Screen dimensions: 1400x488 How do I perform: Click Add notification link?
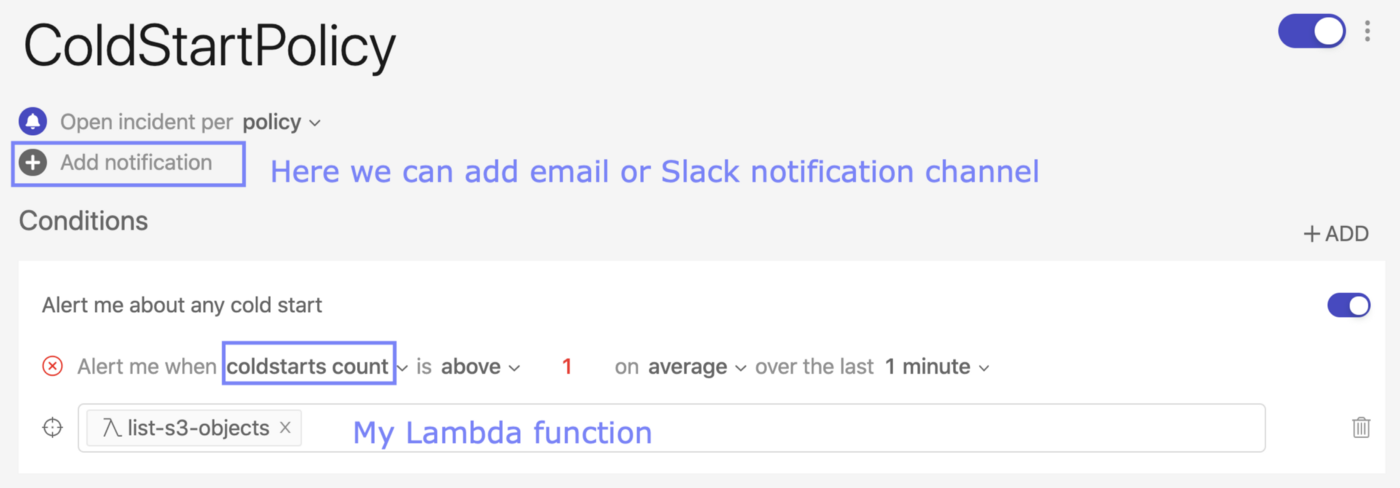click(x=136, y=163)
